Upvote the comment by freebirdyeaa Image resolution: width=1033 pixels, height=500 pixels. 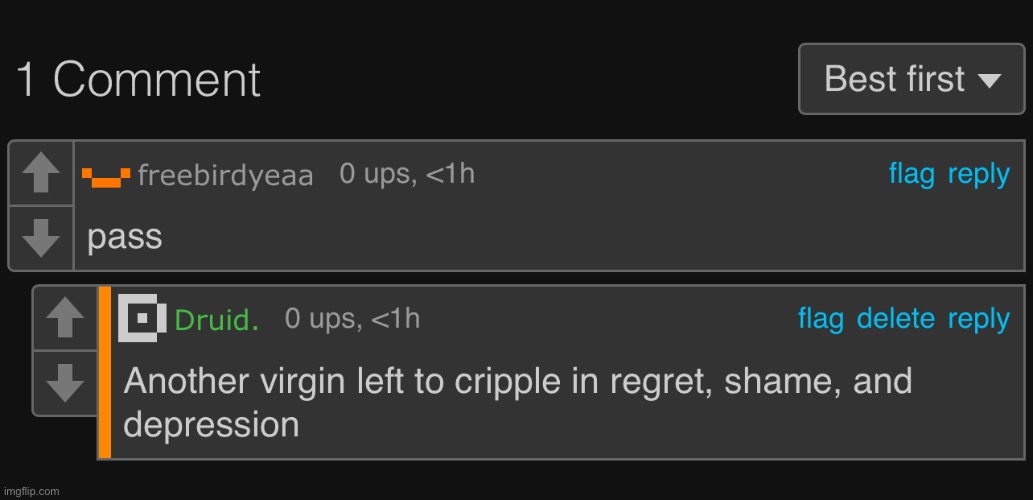41,173
